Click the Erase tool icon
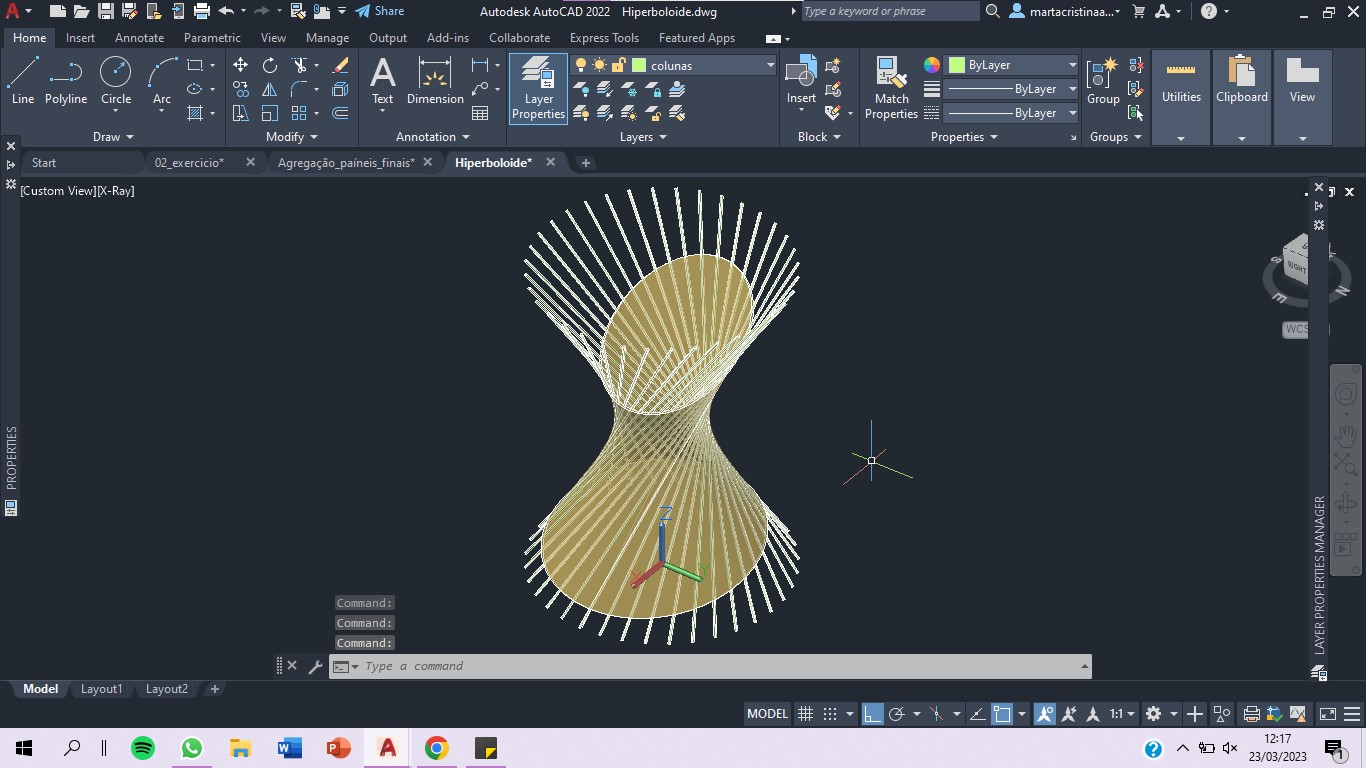Screen dimensions: 1366x768 tap(340, 65)
